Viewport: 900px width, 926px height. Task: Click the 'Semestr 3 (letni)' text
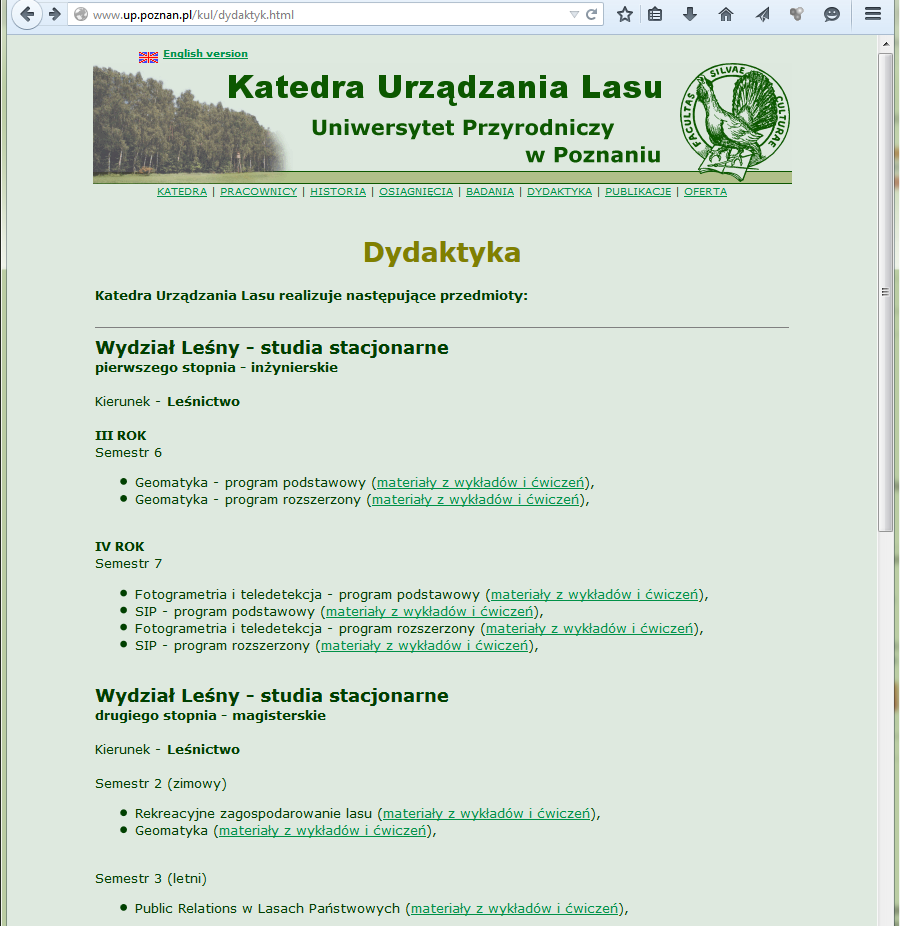[151, 879]
